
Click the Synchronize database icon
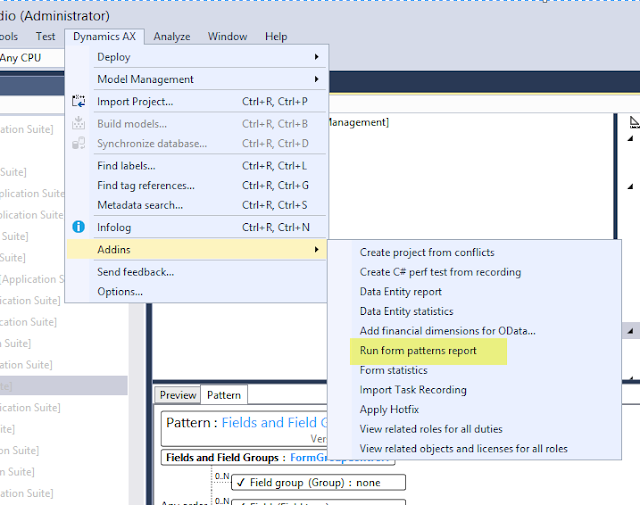click(78, 143)
